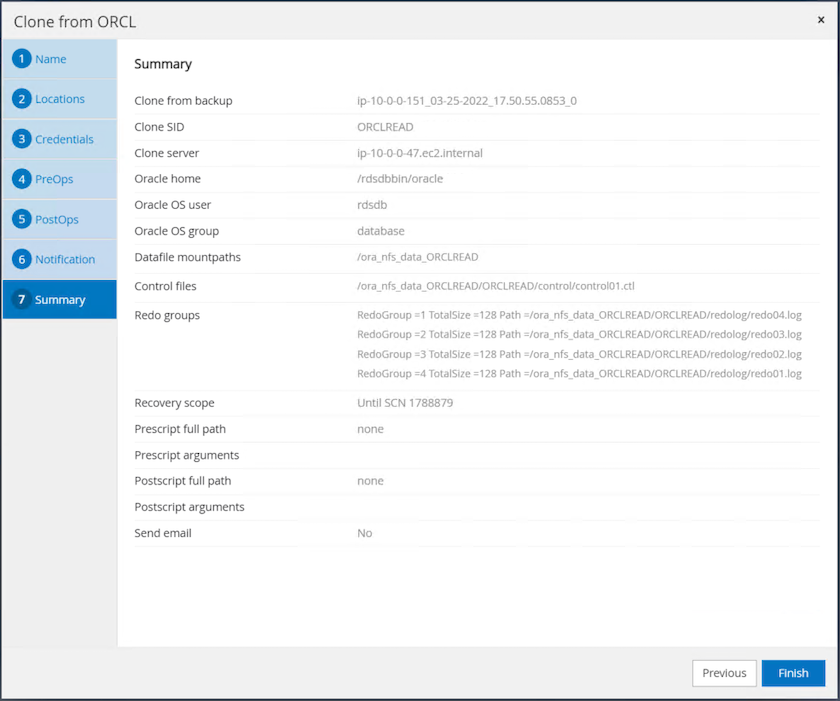Jump to the PostOps step
The width and height of the screenshot is (840, 701).
pyautogui.click(x=57, y=219)
